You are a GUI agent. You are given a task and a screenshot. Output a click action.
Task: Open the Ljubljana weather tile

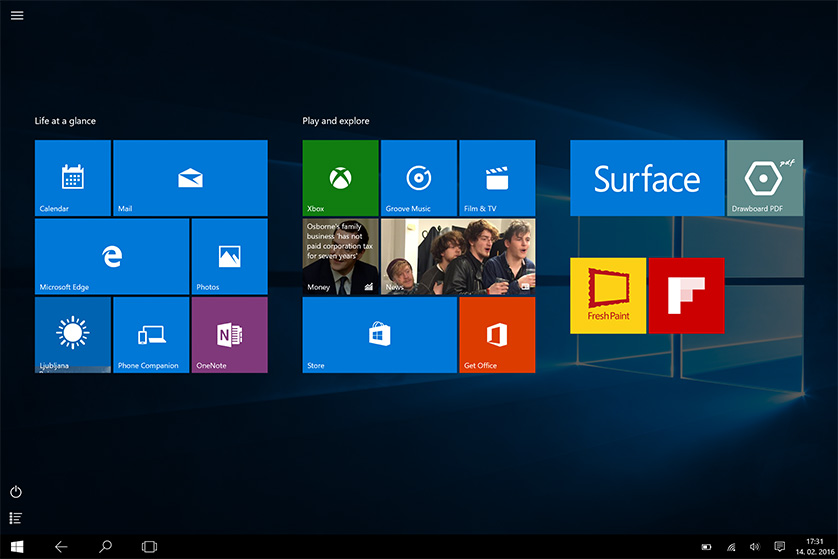click(x=73, y=335)
